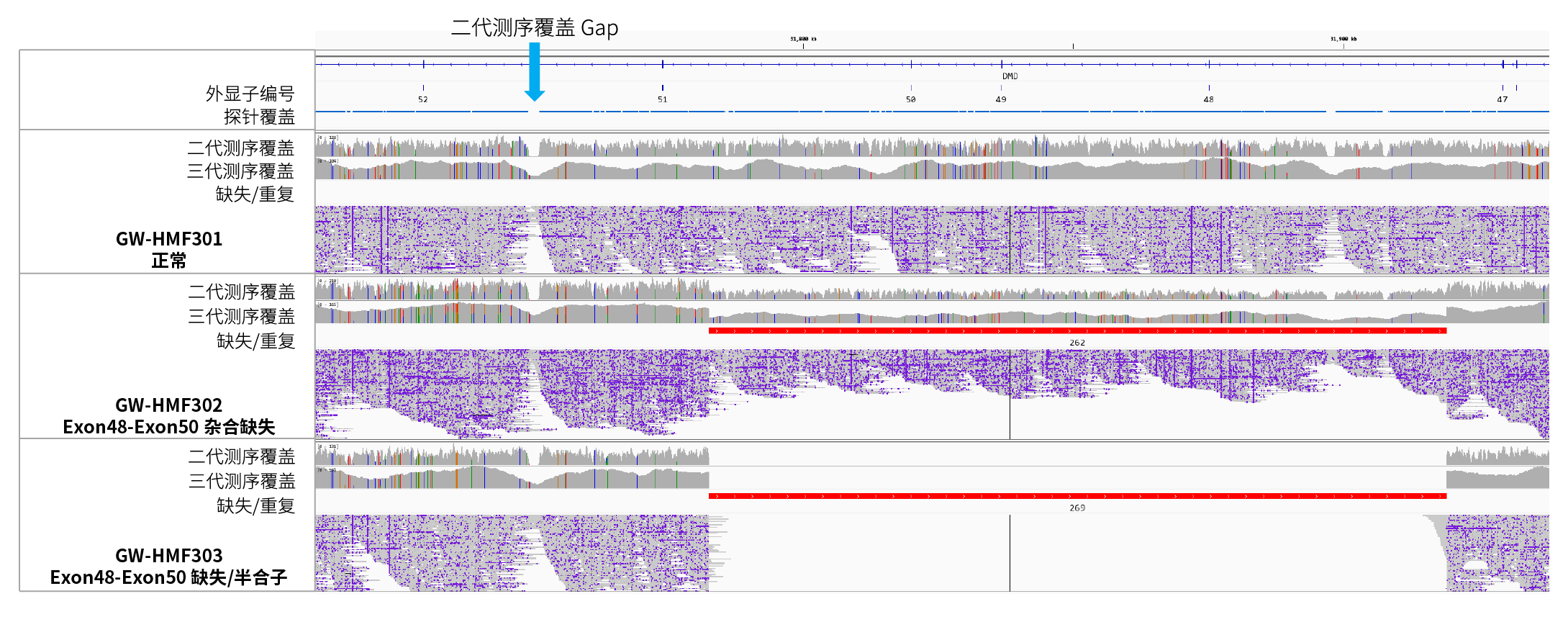Select the GW-HMF301 sample name
This screenshot has height=622, width=1568.
[168, 239]
